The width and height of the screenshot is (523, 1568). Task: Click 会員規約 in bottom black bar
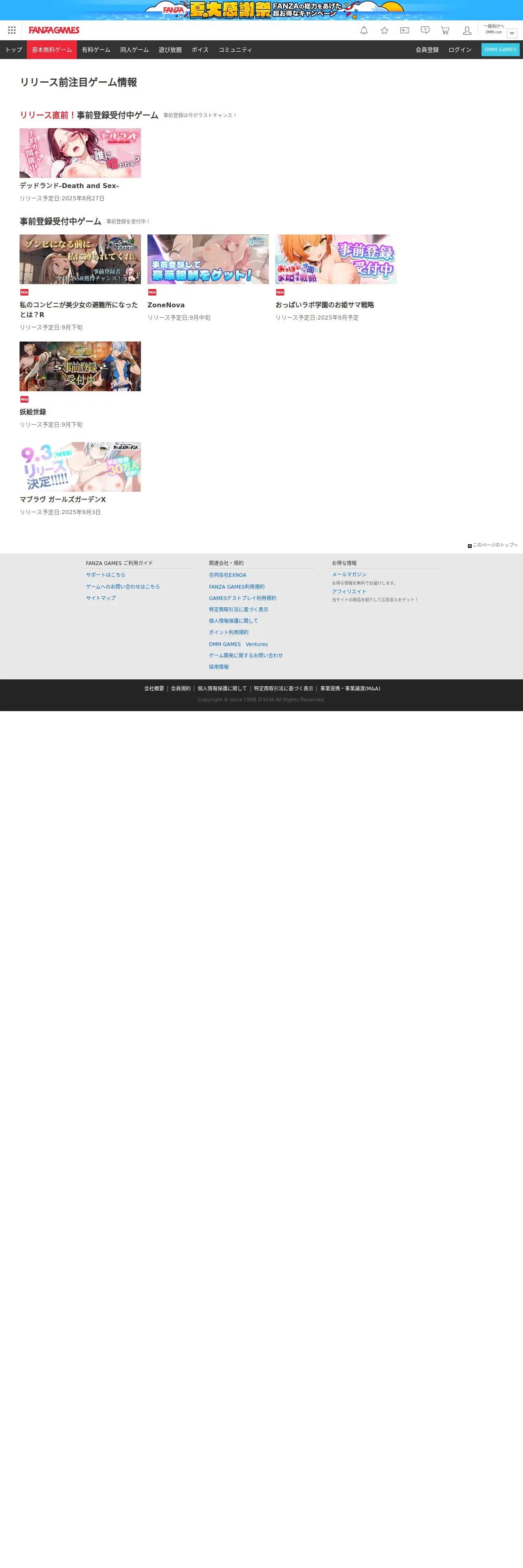click(181, 689)
